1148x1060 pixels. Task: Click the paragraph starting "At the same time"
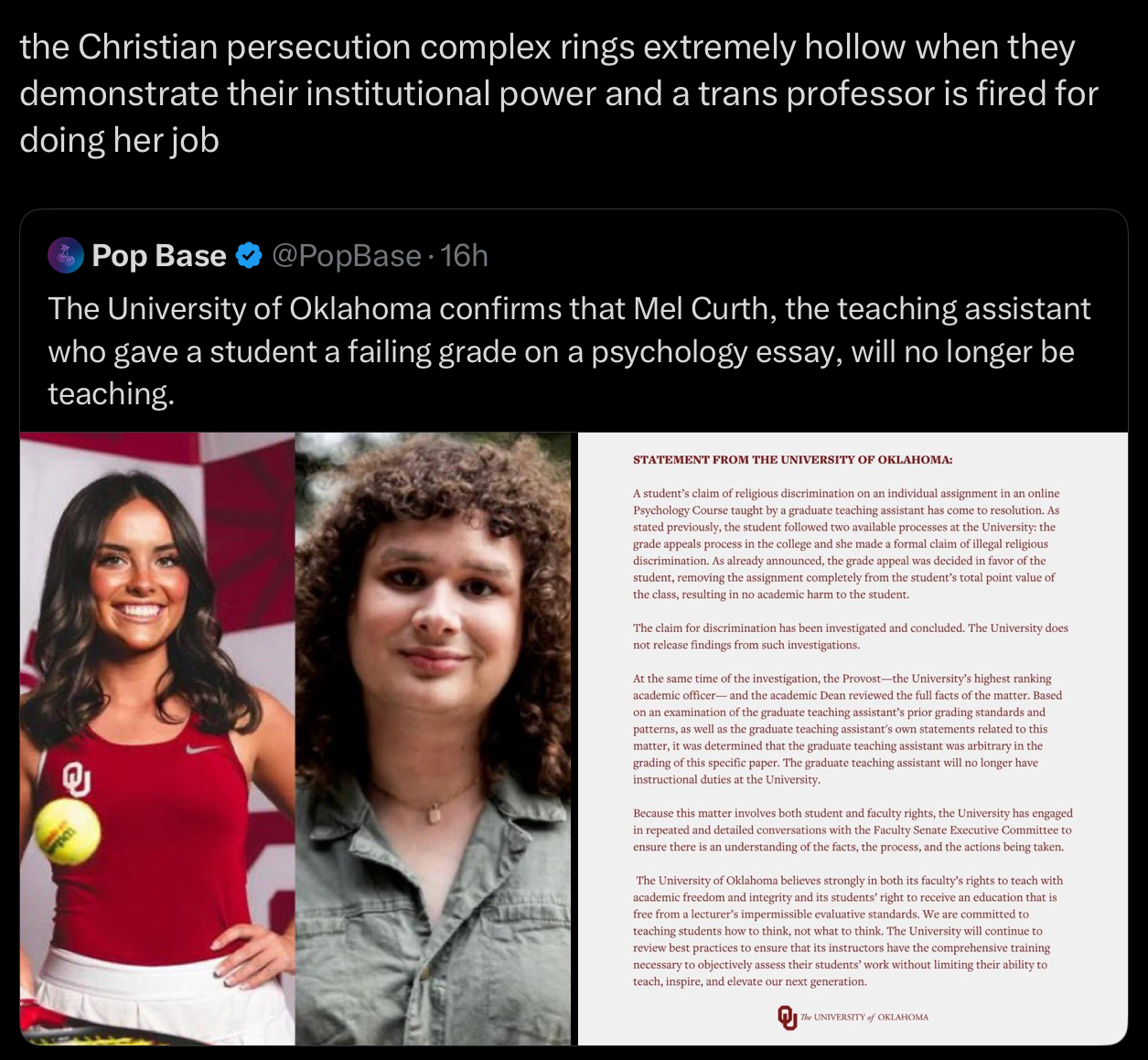coord(848,729)
